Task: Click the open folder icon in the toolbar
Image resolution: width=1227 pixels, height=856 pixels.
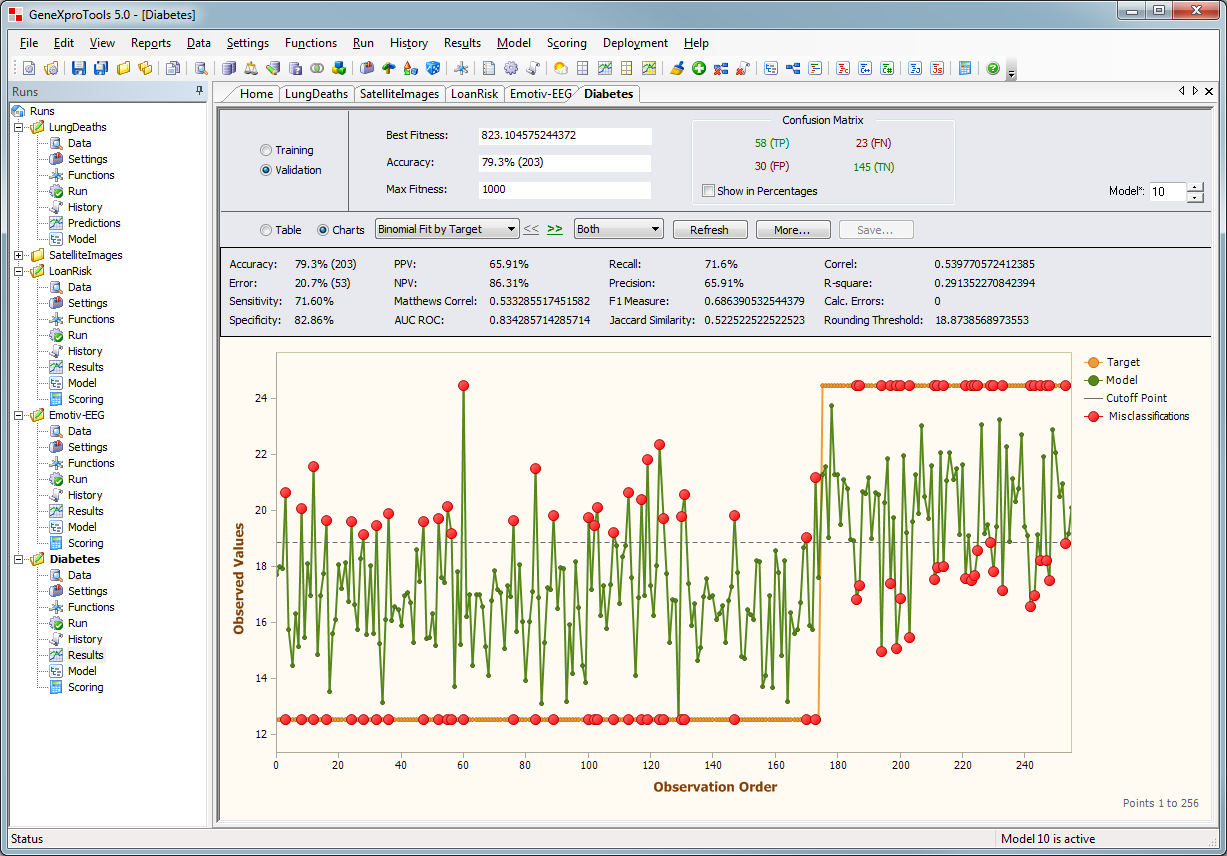Action: click(x=125, y=68)
